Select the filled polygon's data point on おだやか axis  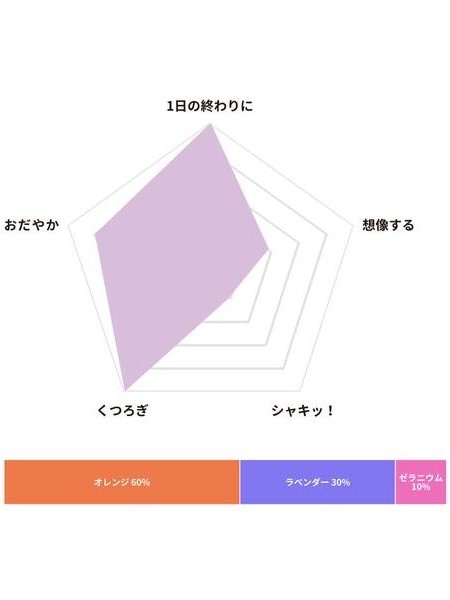96,234
